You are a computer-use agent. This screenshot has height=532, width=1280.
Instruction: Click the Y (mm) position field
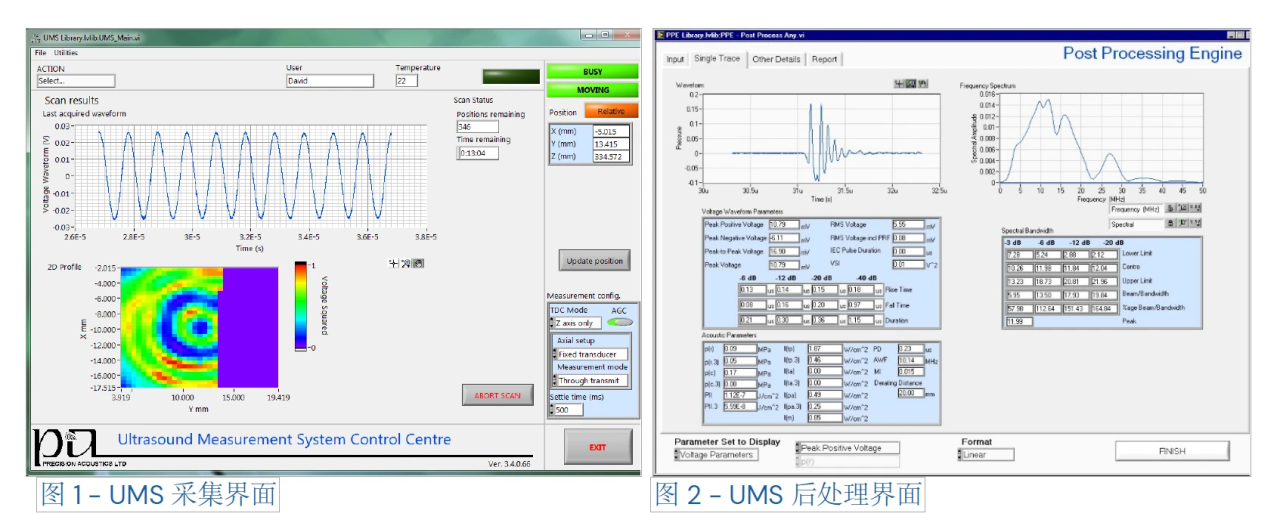point(611,144)
